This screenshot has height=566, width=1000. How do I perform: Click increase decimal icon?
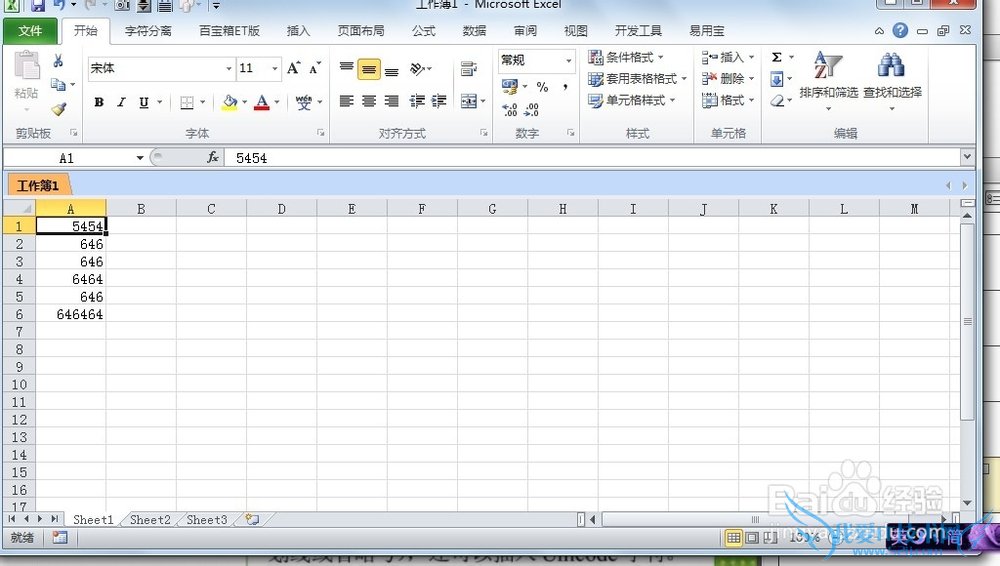(x=510, y=110)
